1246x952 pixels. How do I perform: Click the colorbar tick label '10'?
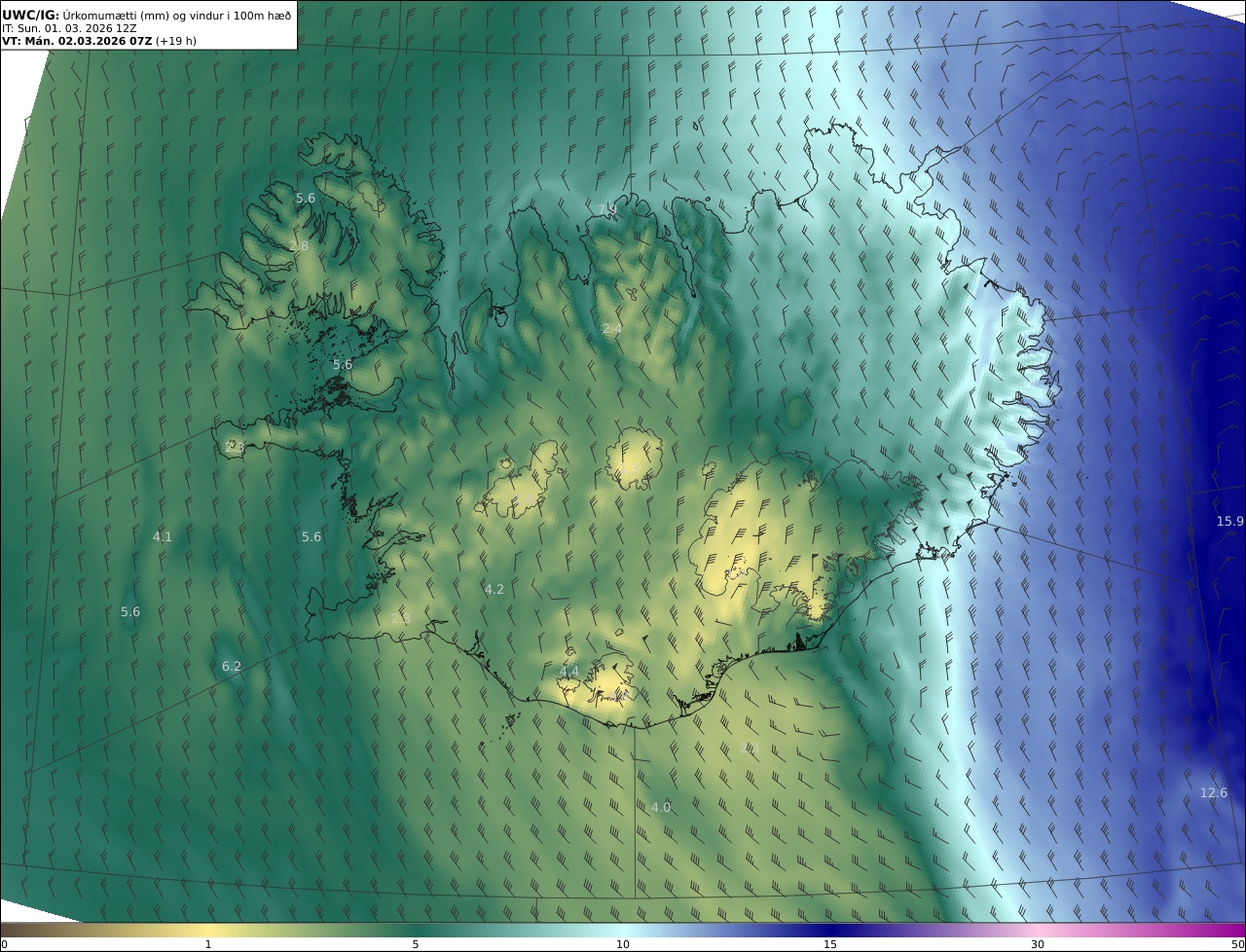click(x=623, y=945)
